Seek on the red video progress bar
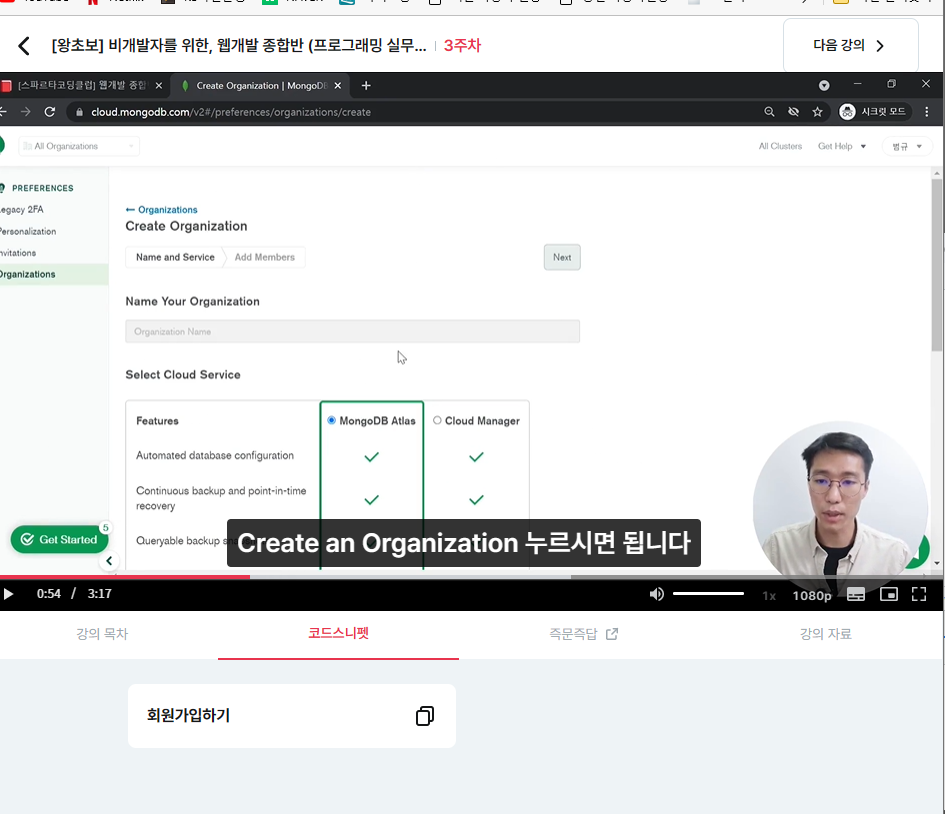 click(125, 577)
